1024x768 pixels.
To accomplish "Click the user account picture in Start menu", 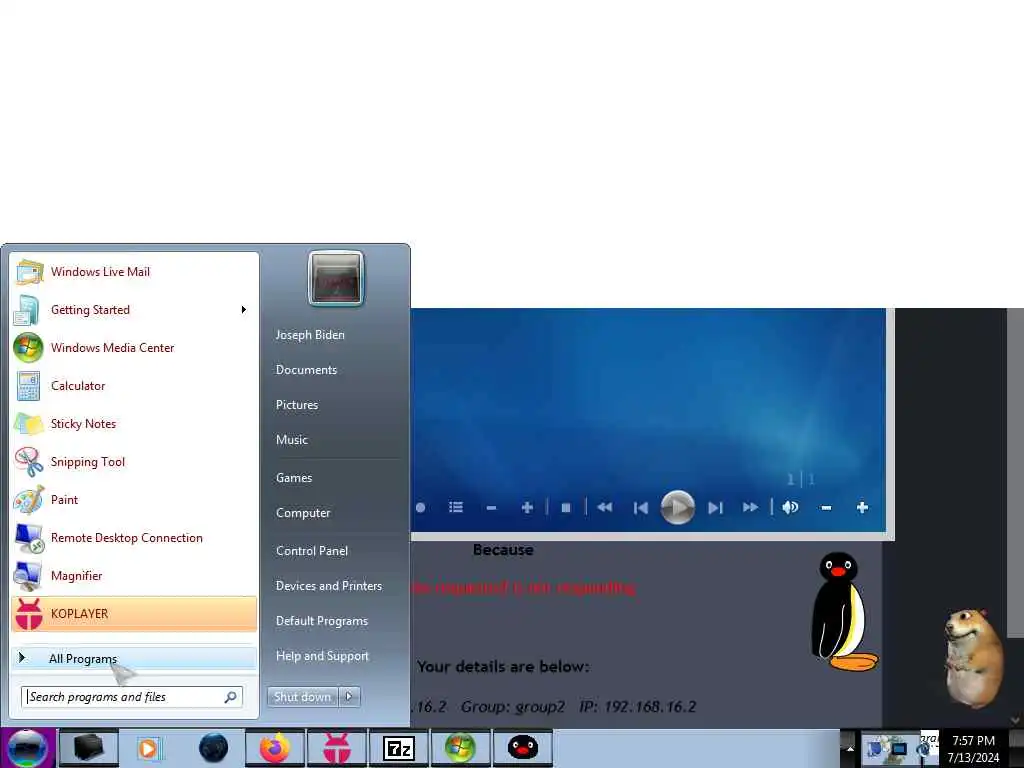I will click(336, 278).
